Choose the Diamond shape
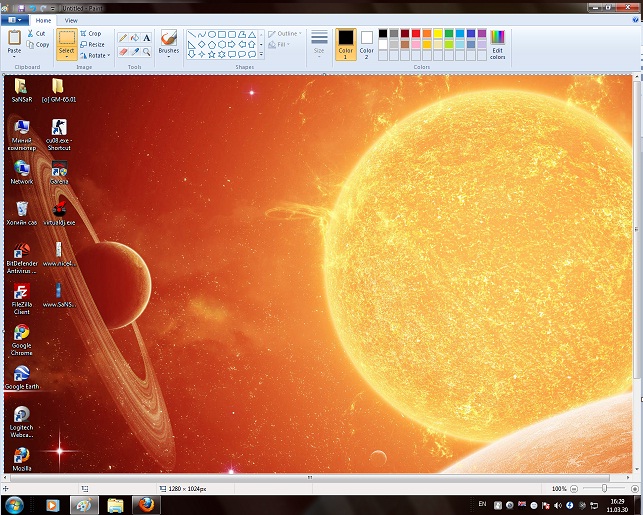The image size is (643, 515). click(x=202, y=44)
